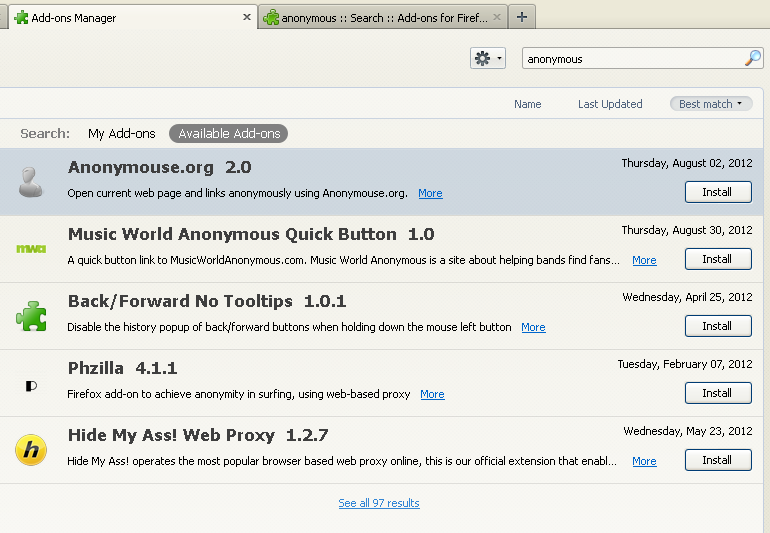Screen dimensions: 770x533
Task: Click the Anonymouse.org add-on icon
Action: [31, 182]
